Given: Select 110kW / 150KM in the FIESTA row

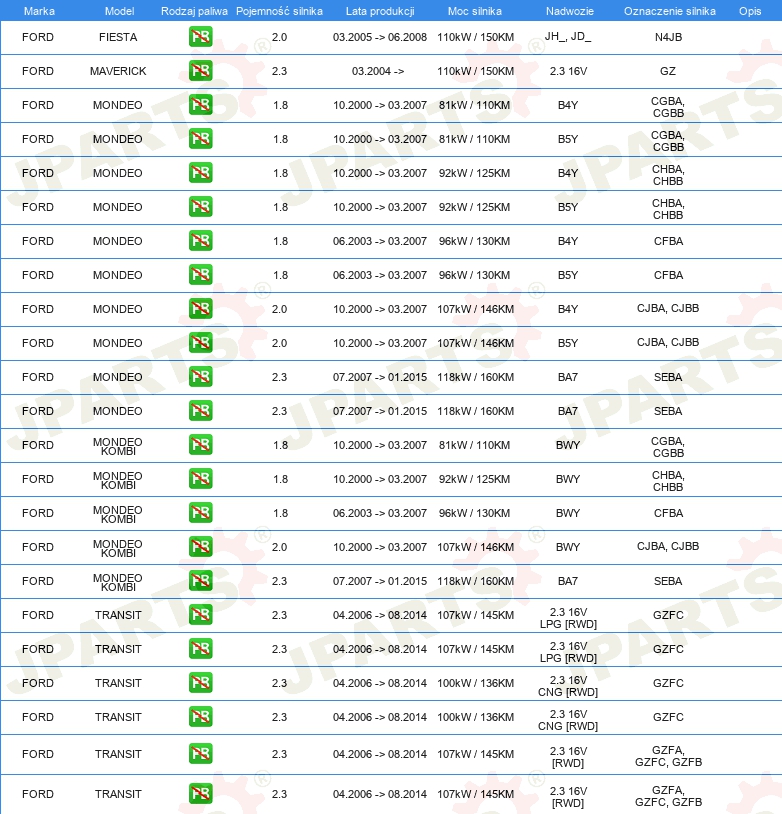Looking at the screenshot, I should tap(476, 37).
